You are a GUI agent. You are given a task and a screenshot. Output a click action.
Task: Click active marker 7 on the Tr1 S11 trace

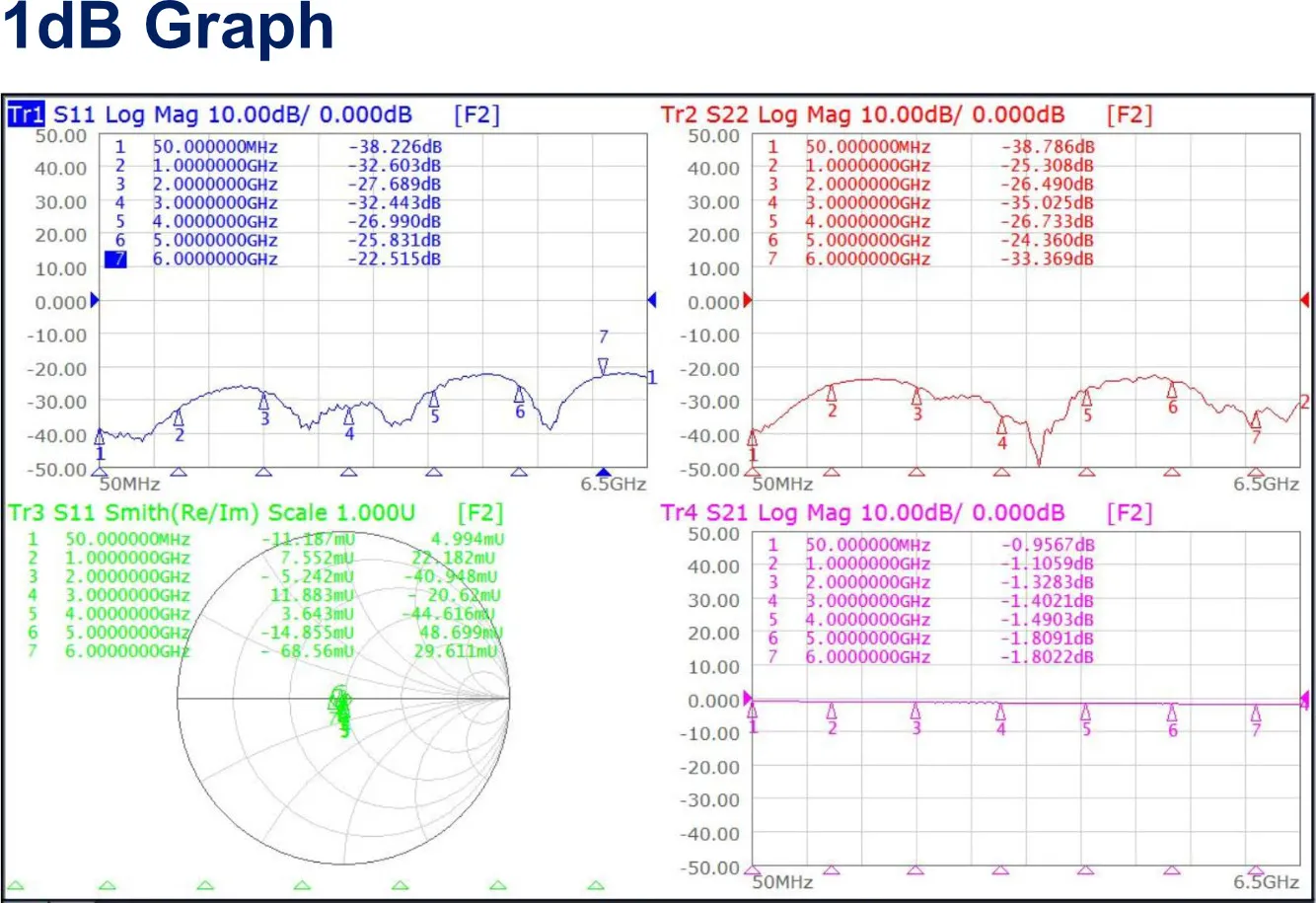coord(604,365)
